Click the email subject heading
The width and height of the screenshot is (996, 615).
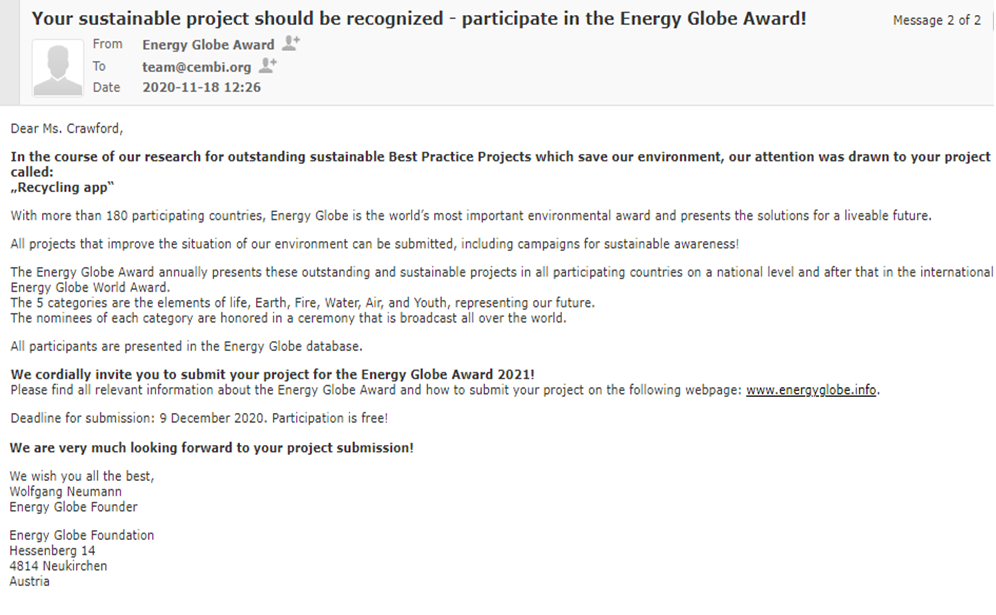(x=419, y=18)
